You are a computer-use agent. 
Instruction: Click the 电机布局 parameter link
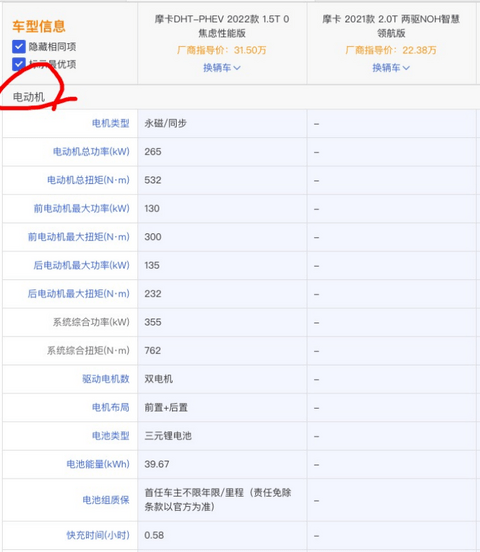pyautogui.click(x=111, y=407)
